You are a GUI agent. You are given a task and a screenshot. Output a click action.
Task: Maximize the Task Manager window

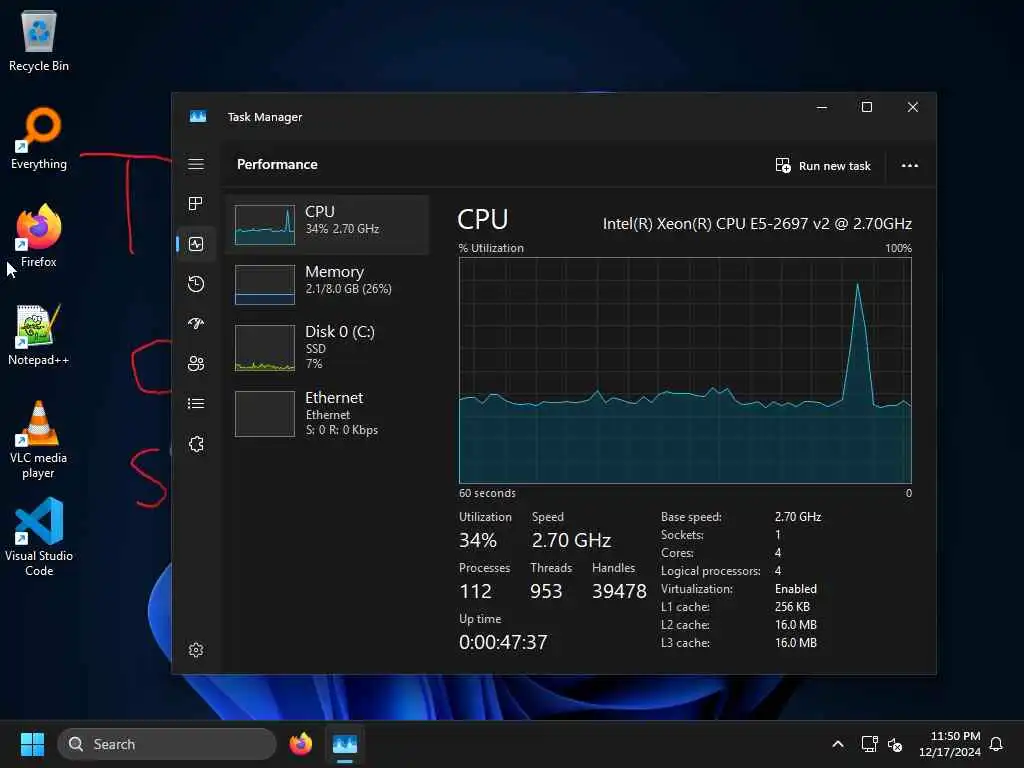(867, 107)
